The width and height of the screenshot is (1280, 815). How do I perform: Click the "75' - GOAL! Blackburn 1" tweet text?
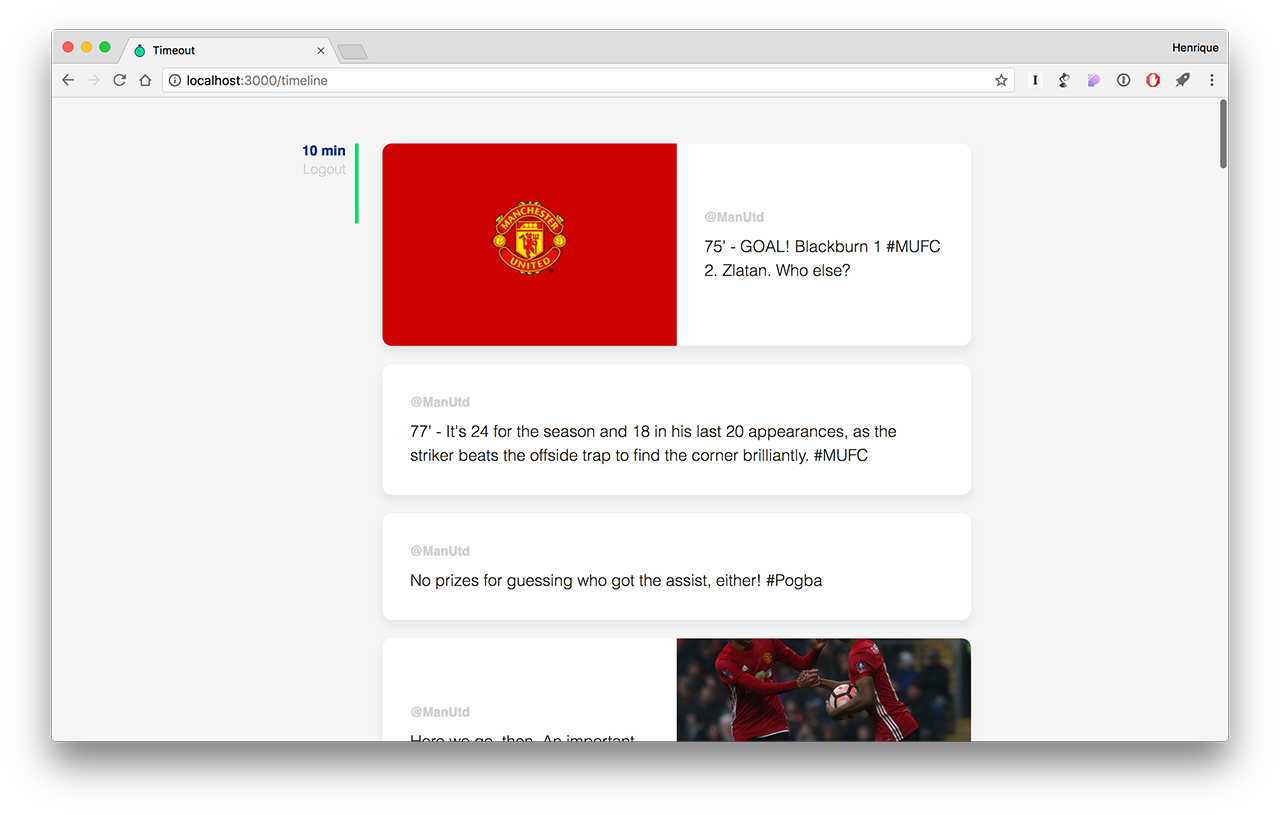(822, 258)
